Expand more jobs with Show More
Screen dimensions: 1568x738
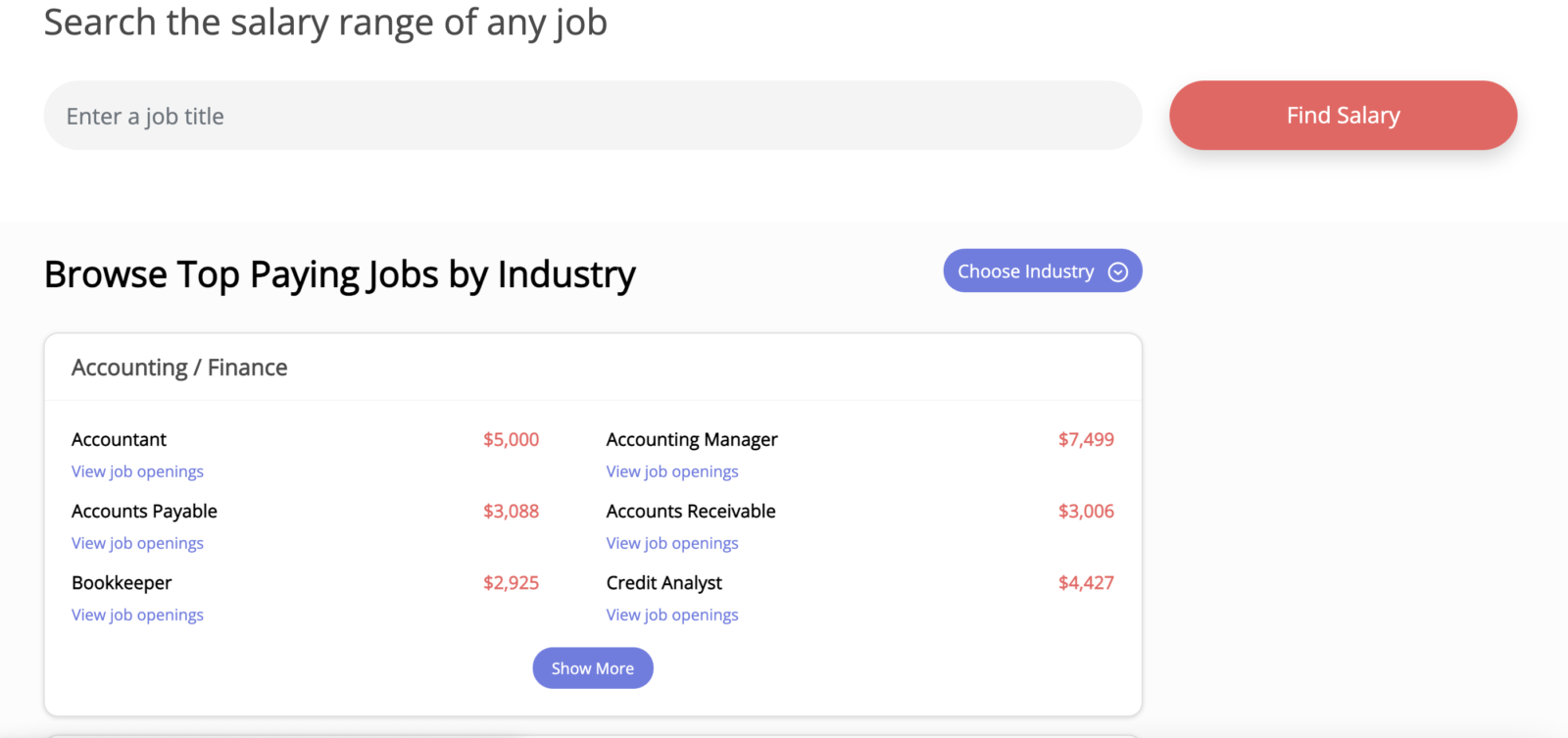[x=592, y=667]
